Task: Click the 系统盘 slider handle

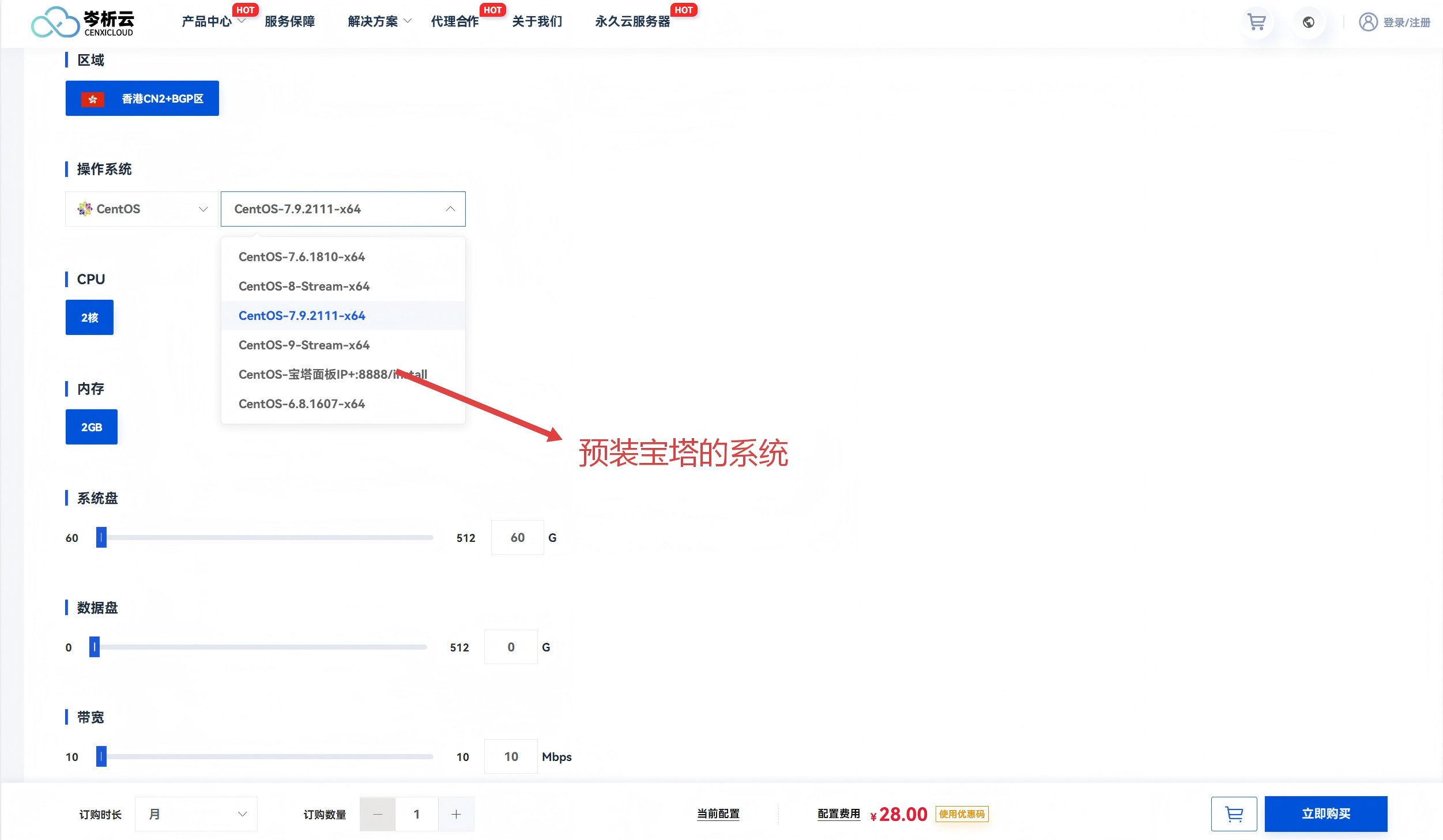Action: click(x=101, y=537)
